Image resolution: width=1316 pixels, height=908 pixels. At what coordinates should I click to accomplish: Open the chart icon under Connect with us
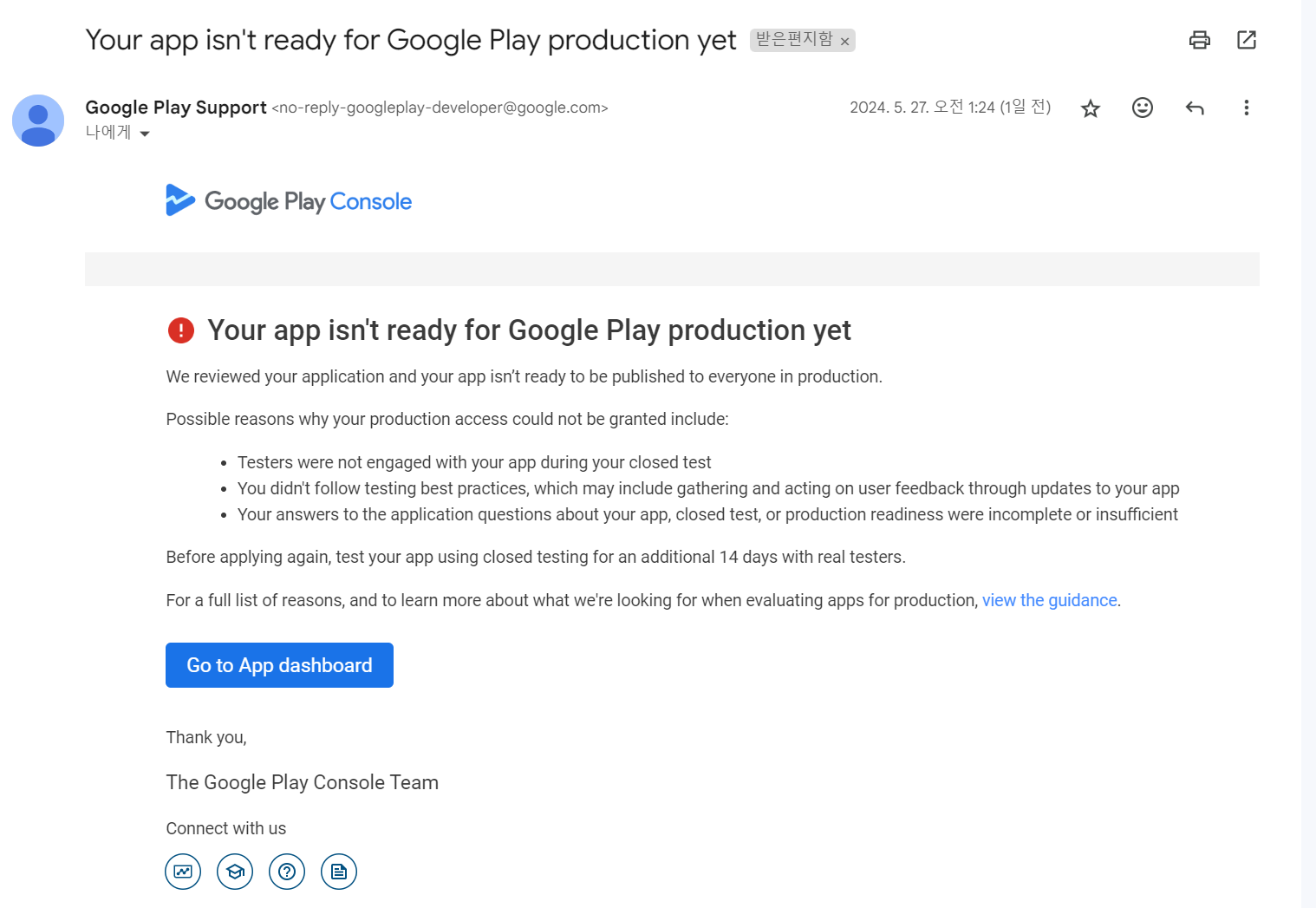pyautogui.click(x=183, y=872)
